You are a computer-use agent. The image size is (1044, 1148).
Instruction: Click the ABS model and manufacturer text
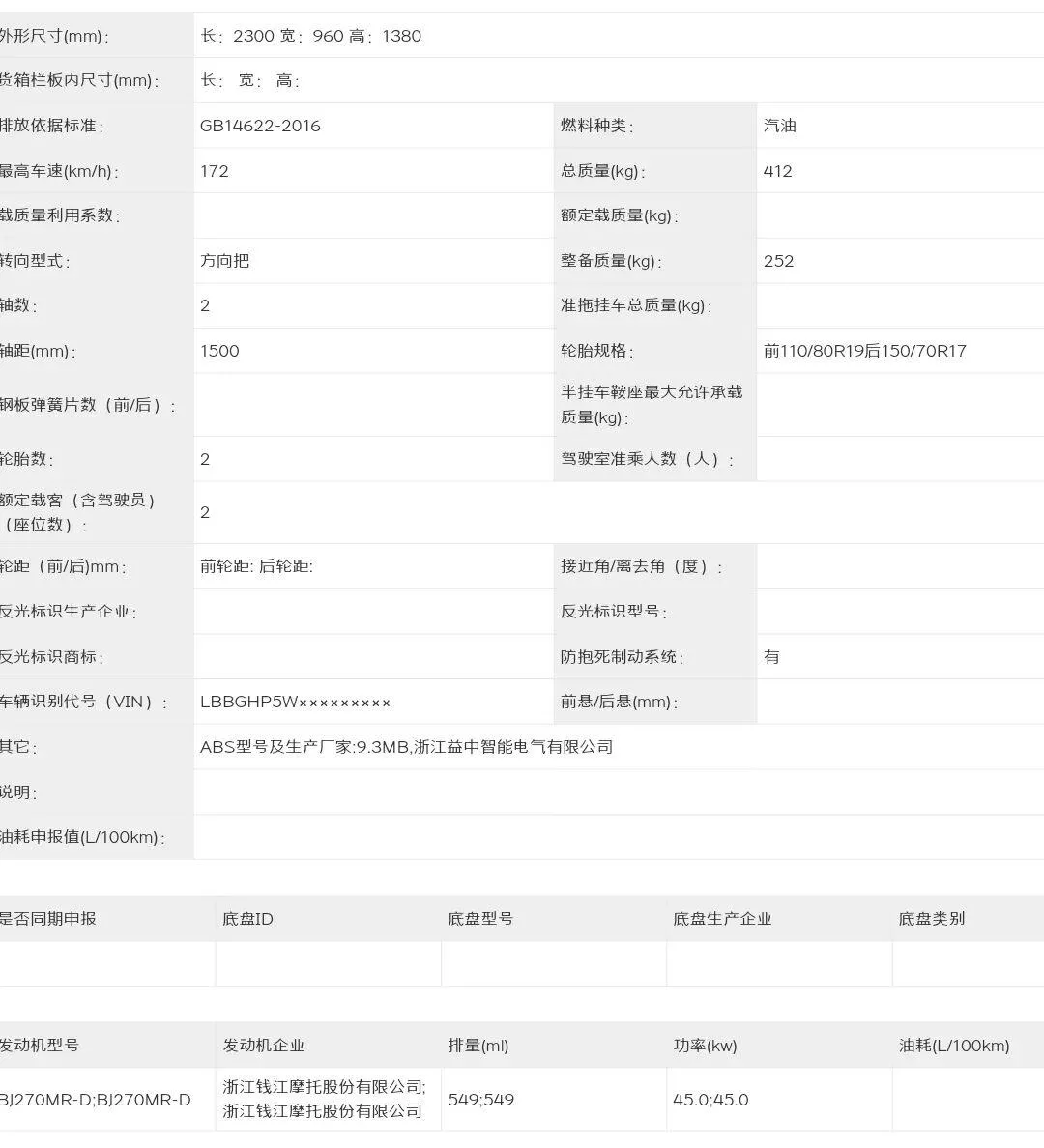(x=407, y=747)
